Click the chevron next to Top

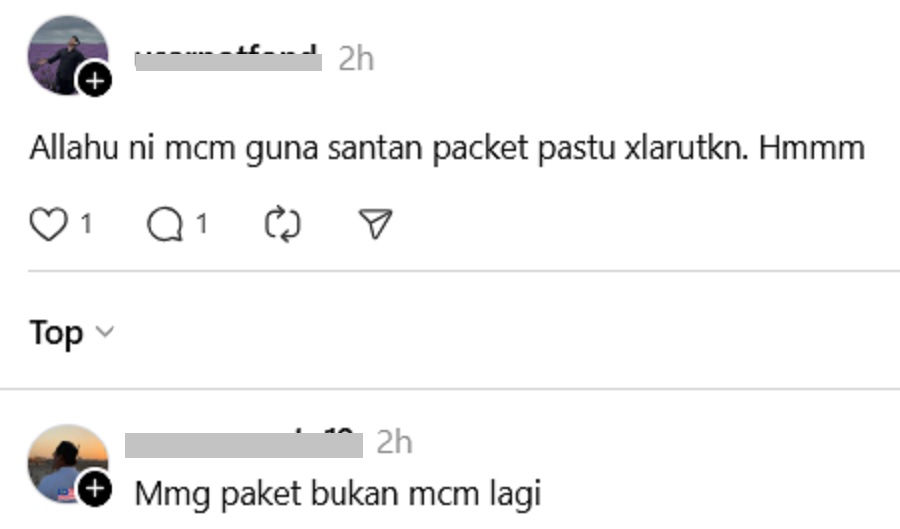(x=105, y=332)
